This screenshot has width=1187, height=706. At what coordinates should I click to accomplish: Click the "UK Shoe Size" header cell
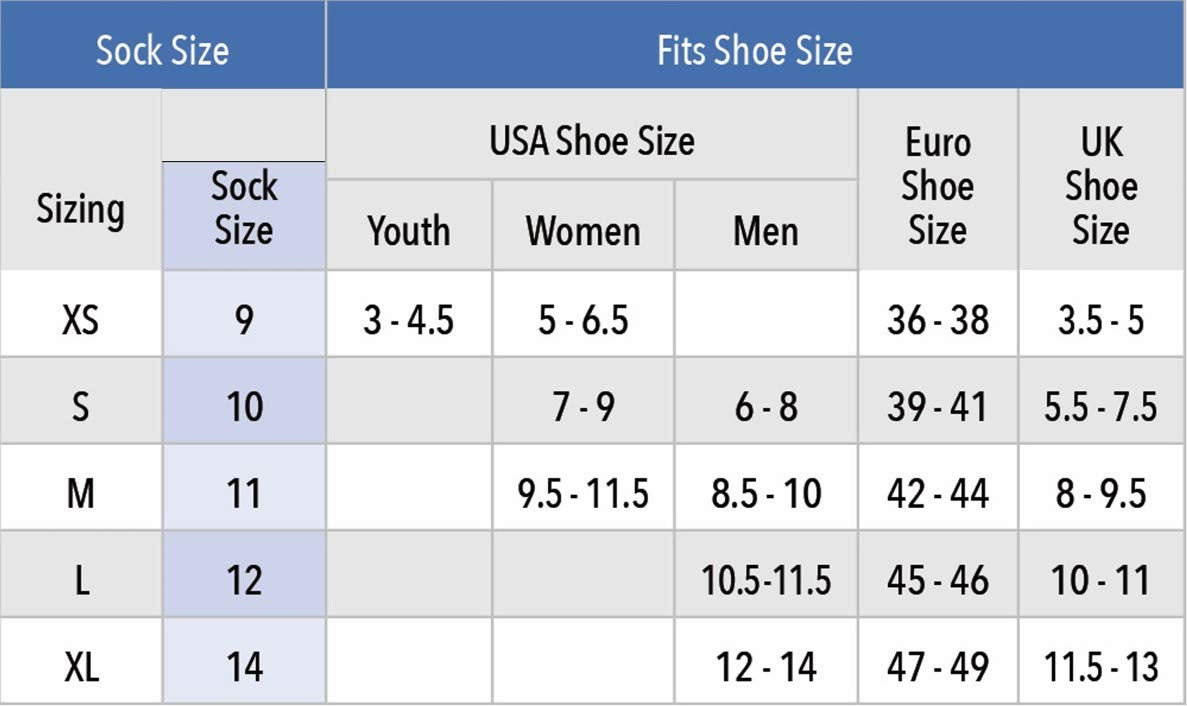(x=1101, y=186)
